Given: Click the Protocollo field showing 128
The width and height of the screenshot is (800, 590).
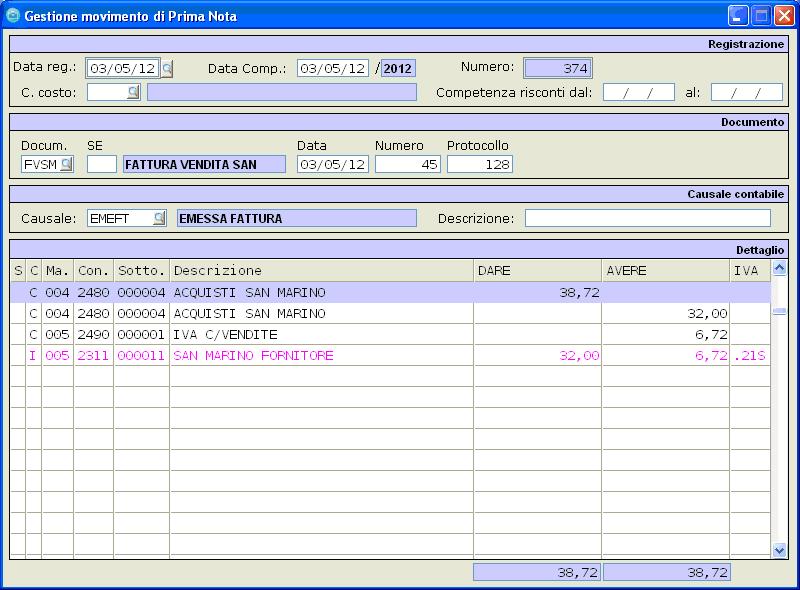Looking at the screenshot, I should click(479, 164).
